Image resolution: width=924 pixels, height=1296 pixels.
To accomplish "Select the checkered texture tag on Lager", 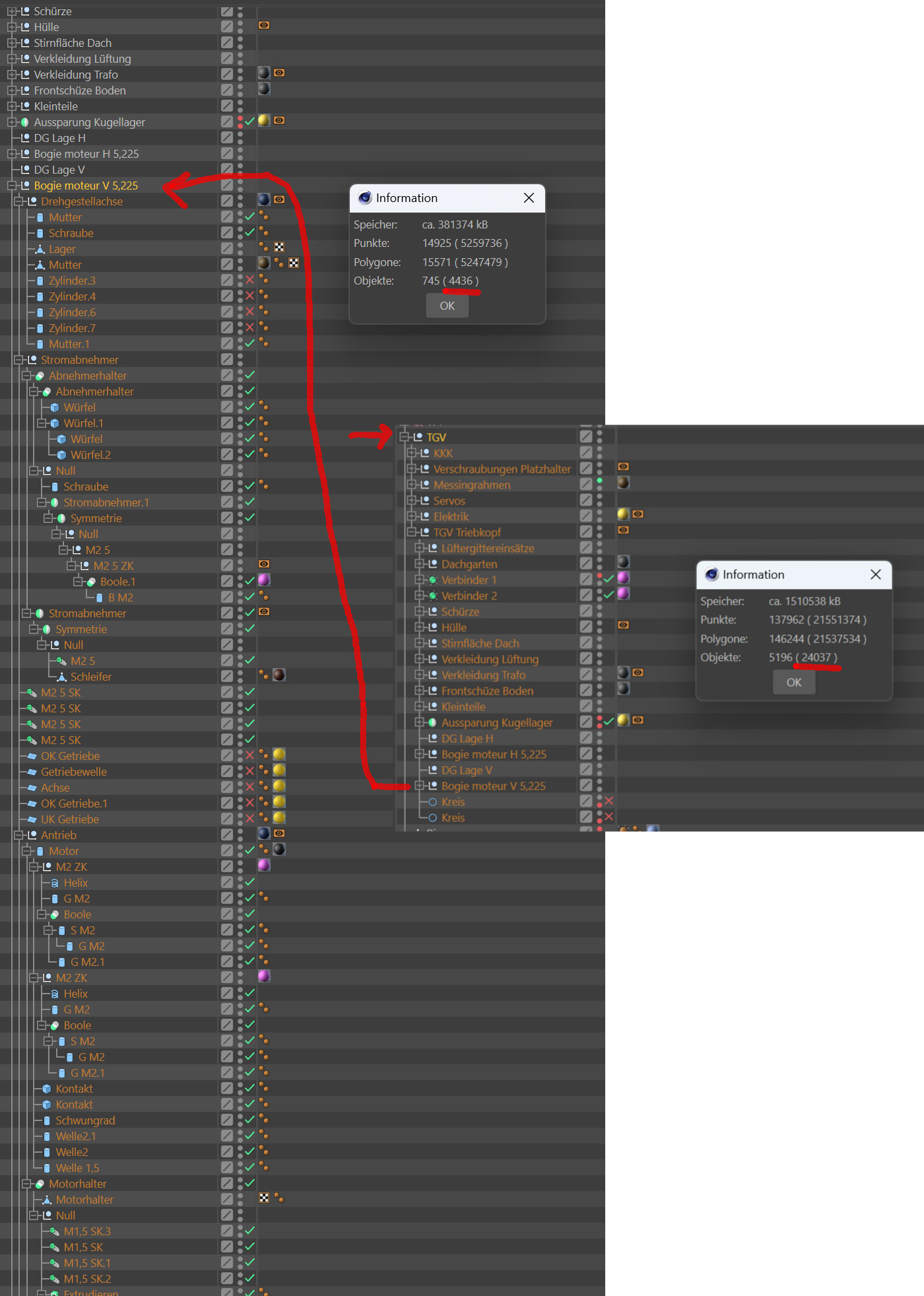I will (279, 247).
